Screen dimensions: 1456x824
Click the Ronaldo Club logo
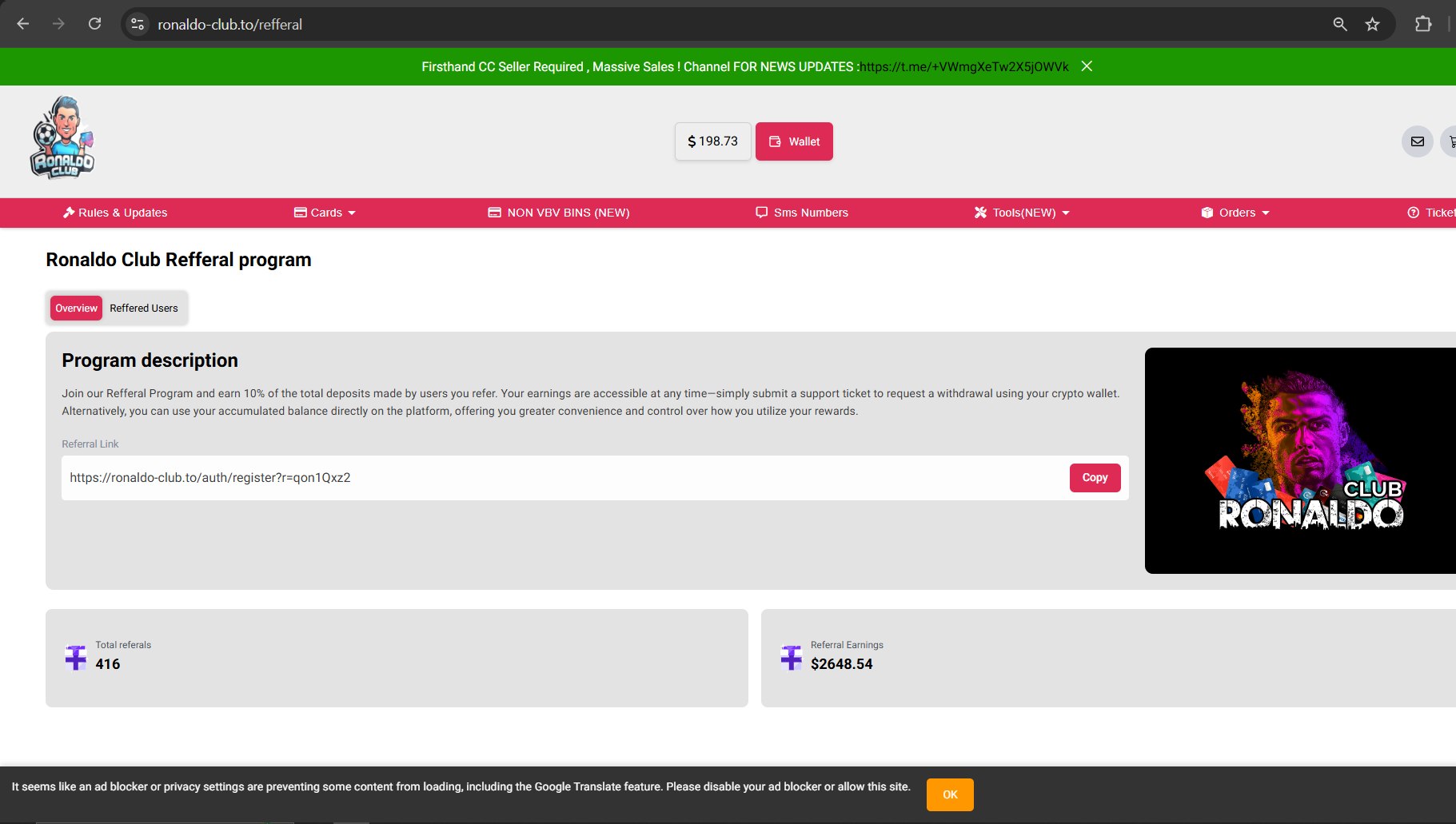(x=62, y=137)
